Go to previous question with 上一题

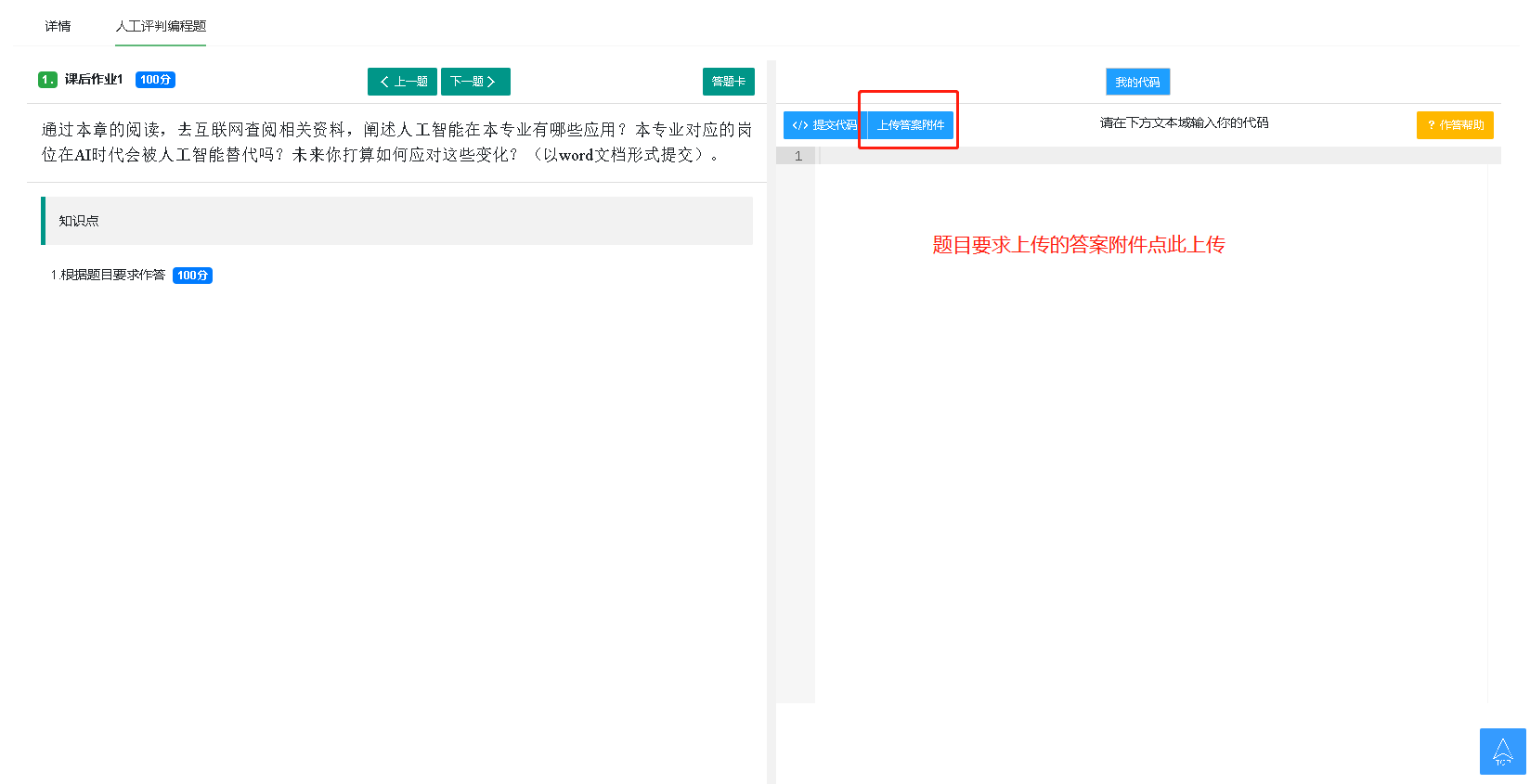(x=402, y=82)
